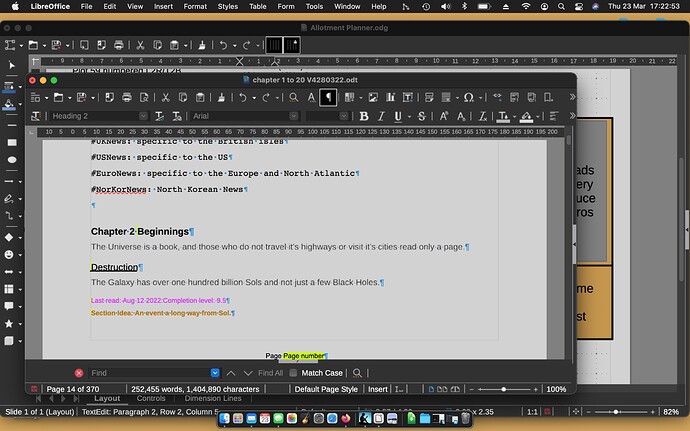Toggle Underline formatting in Writer
Image resolution: width=690 pixels, height=431 pixels.
click(x=398, y=116)
